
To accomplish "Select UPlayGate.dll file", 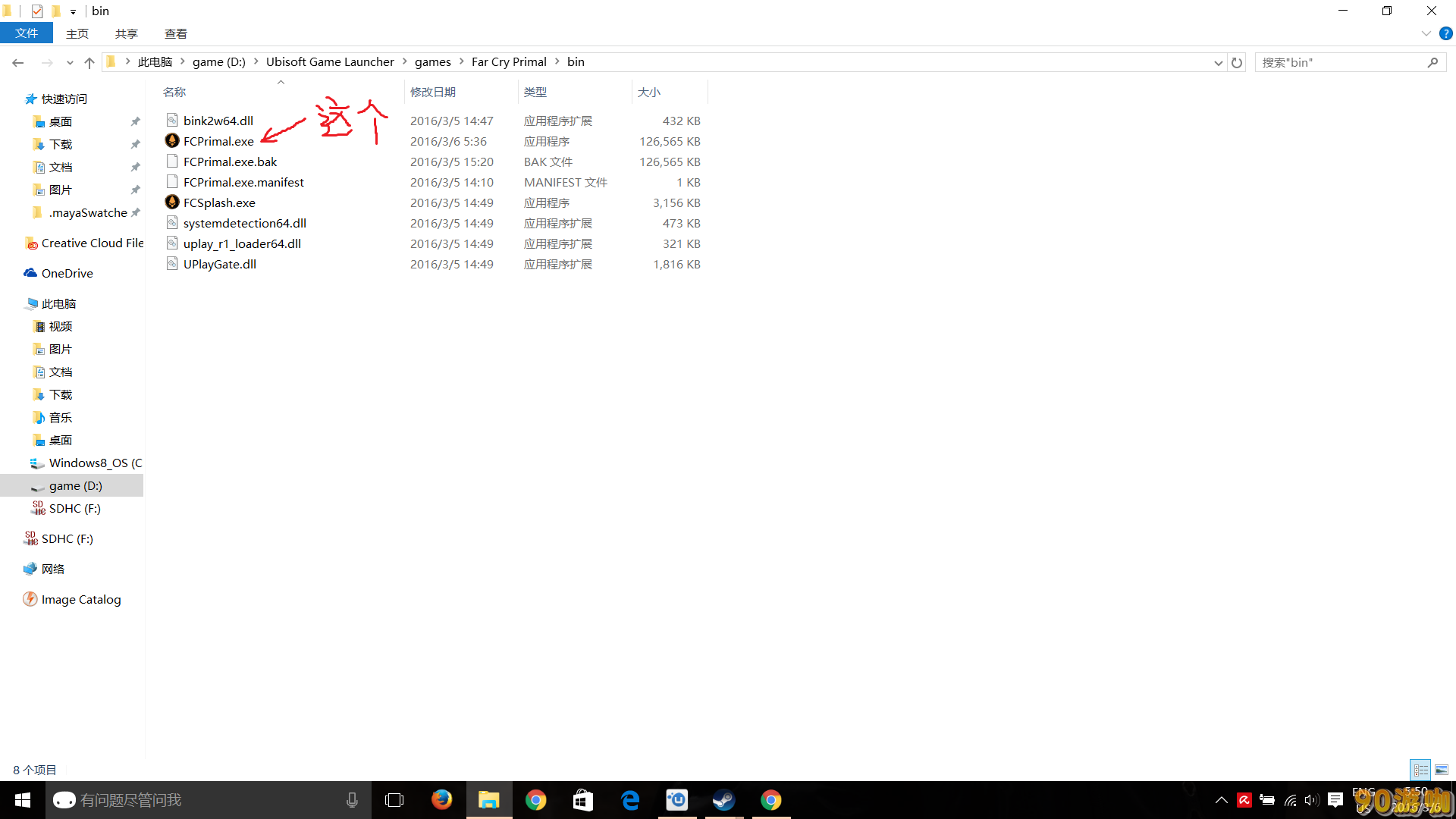I will (219, 264).
